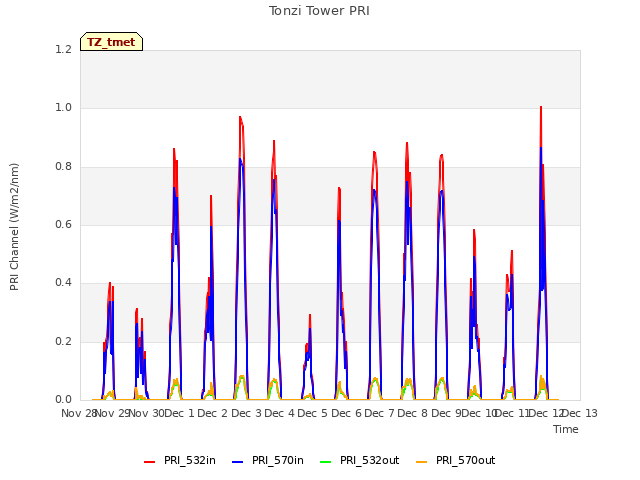Image resolution: width=640 pixels, height=480 pixels.
Task: Click the Dec 5 x-axis label
Action: (x=313, y=413)
